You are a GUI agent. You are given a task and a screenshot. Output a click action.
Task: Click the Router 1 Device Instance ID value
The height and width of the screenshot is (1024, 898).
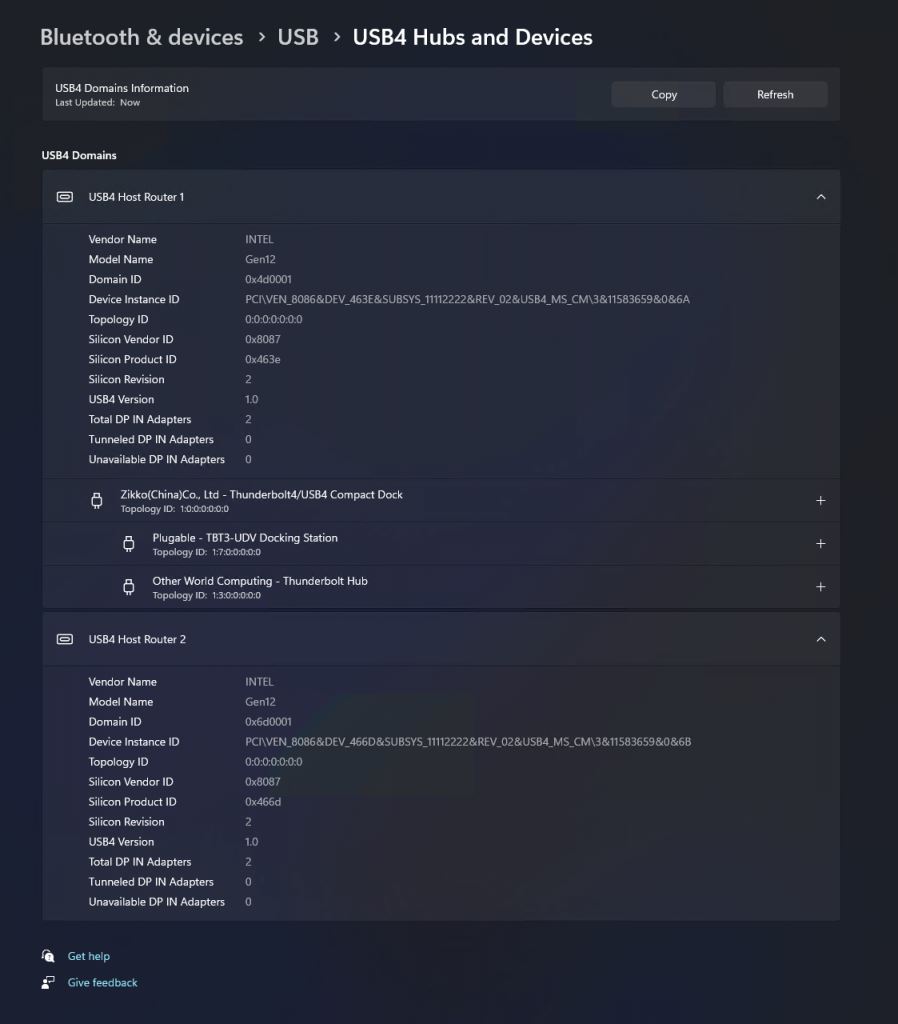click(467, 299)
